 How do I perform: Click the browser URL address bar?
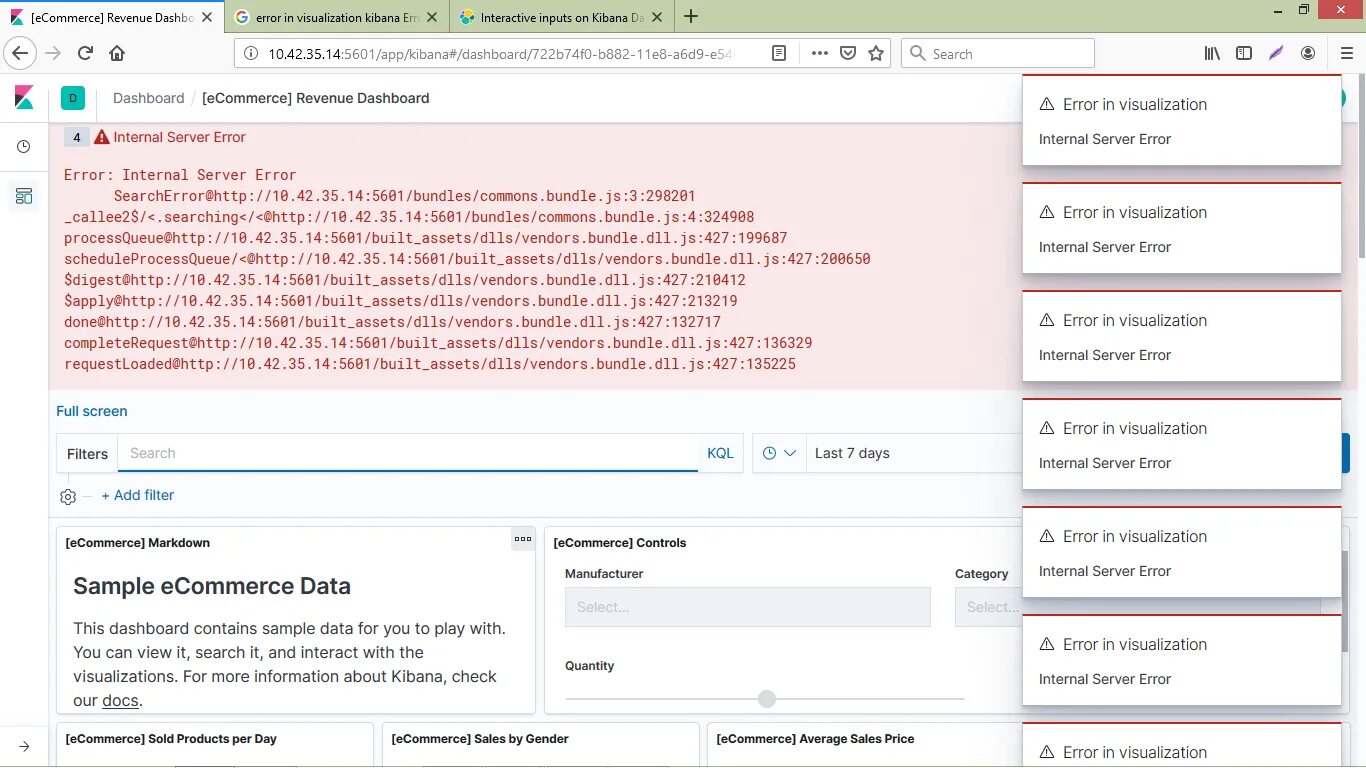coord(500,54)
